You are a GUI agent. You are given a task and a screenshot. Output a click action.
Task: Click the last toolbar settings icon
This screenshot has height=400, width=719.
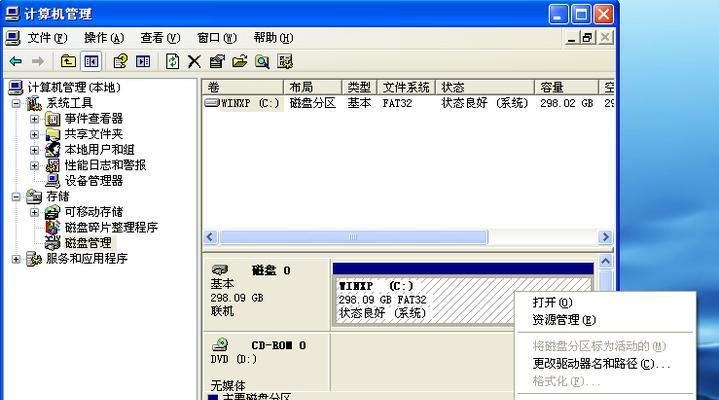coord(285,61)
